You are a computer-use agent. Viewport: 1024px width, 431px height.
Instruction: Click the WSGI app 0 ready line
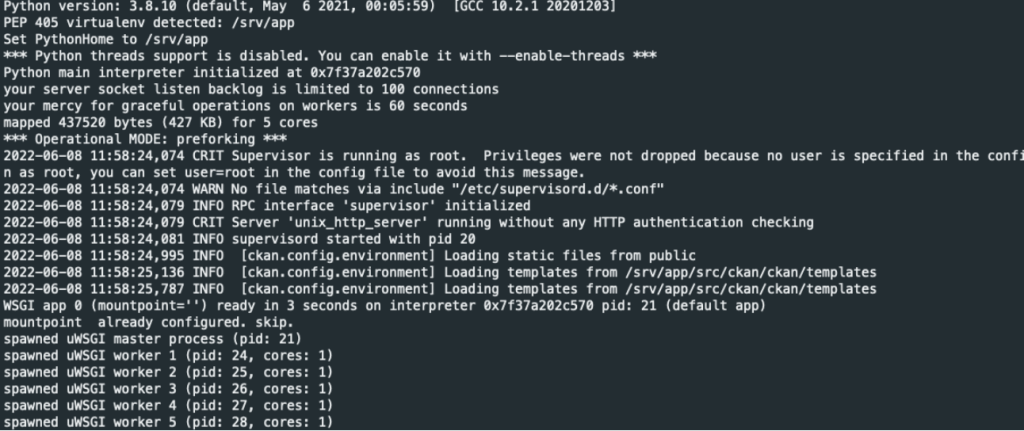coord(384,306)
